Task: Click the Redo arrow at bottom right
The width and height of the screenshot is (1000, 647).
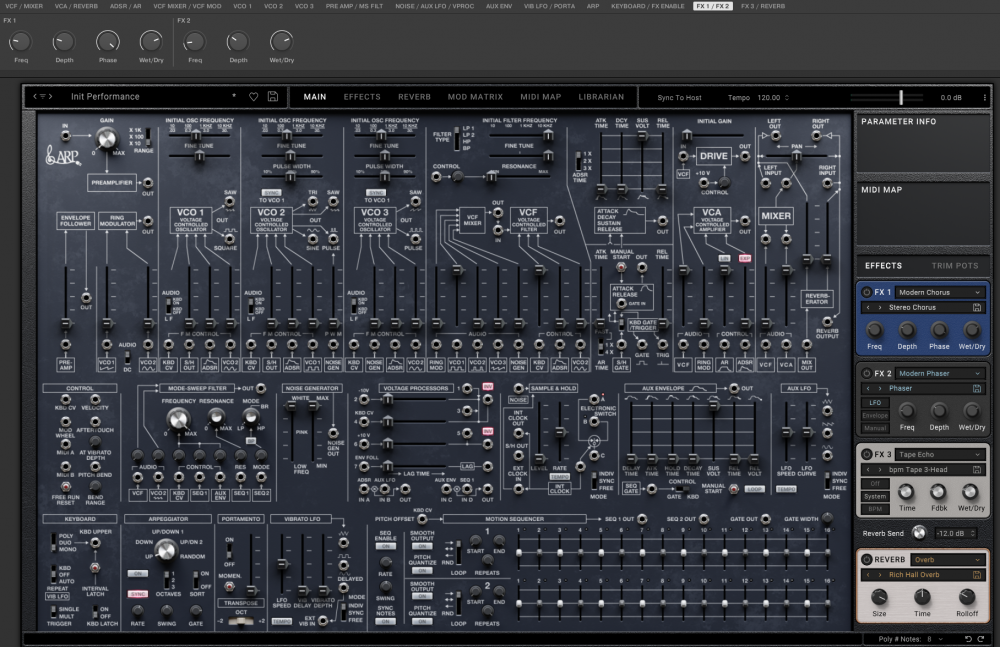Action: click(980, 639)
